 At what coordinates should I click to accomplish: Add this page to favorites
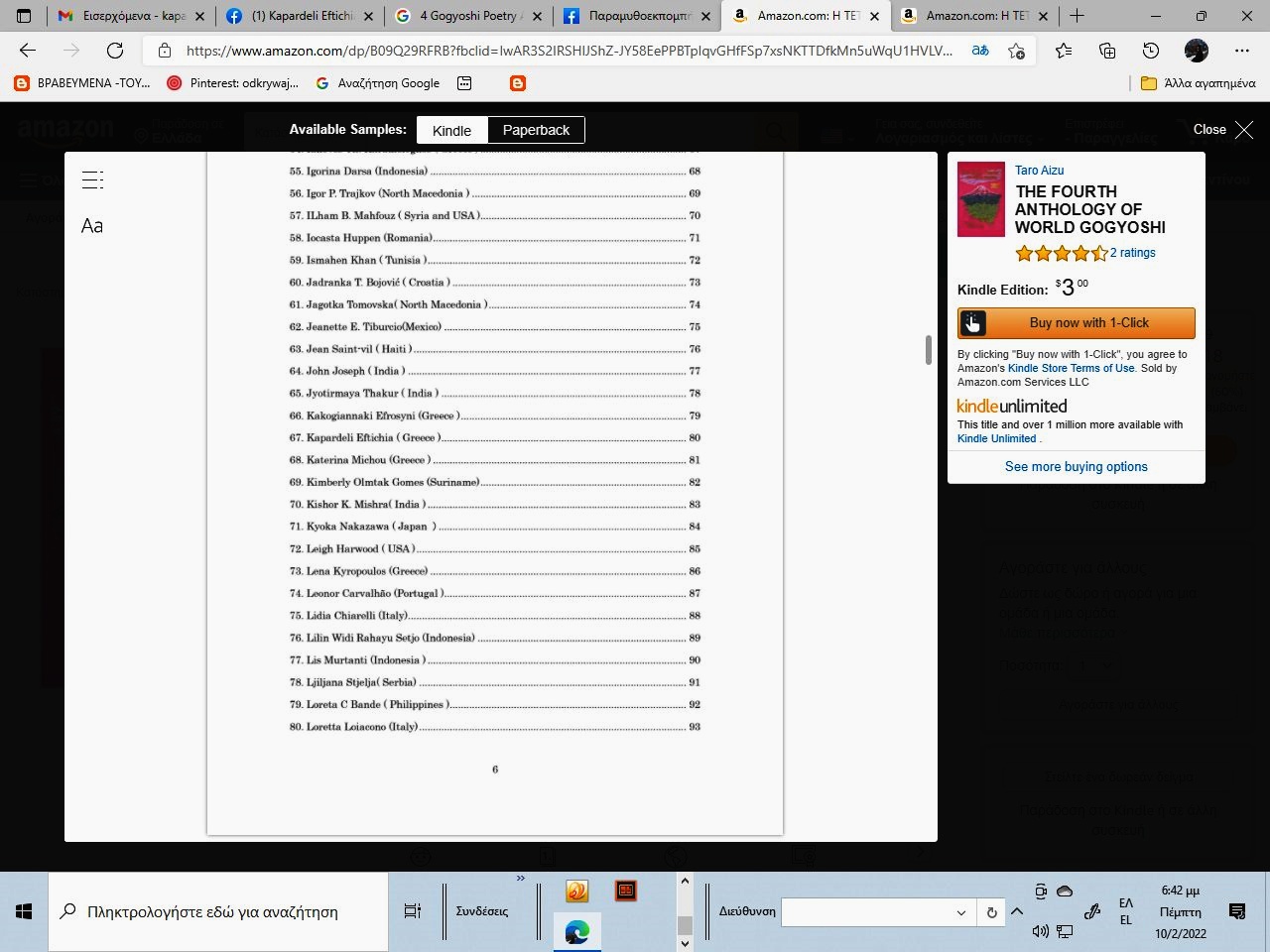coord(1016,51)
